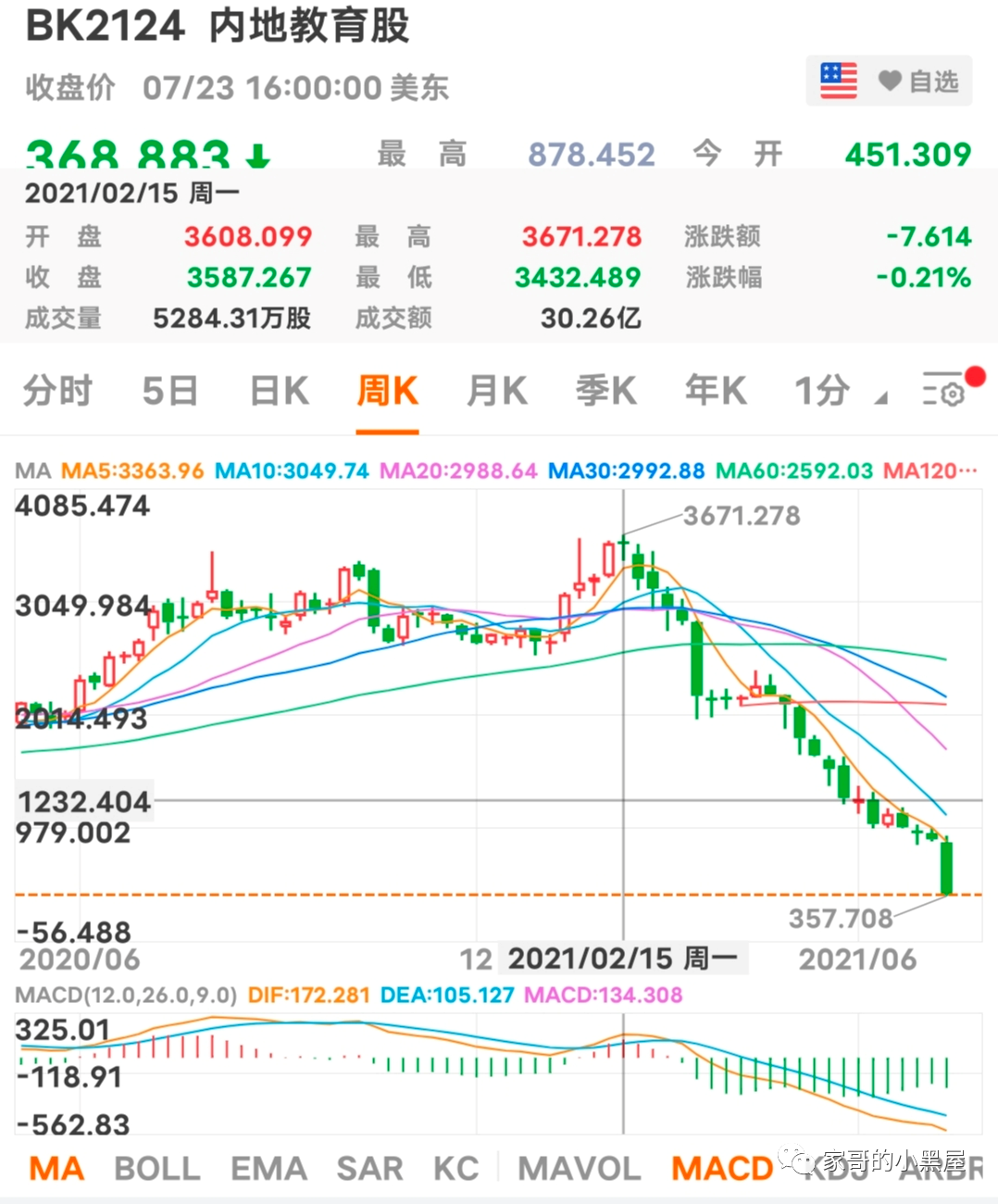This screenshot has width=998, height=1204.
Task: Add stock to watchlist with 自选 button
Action: click(x=917, y=82)
